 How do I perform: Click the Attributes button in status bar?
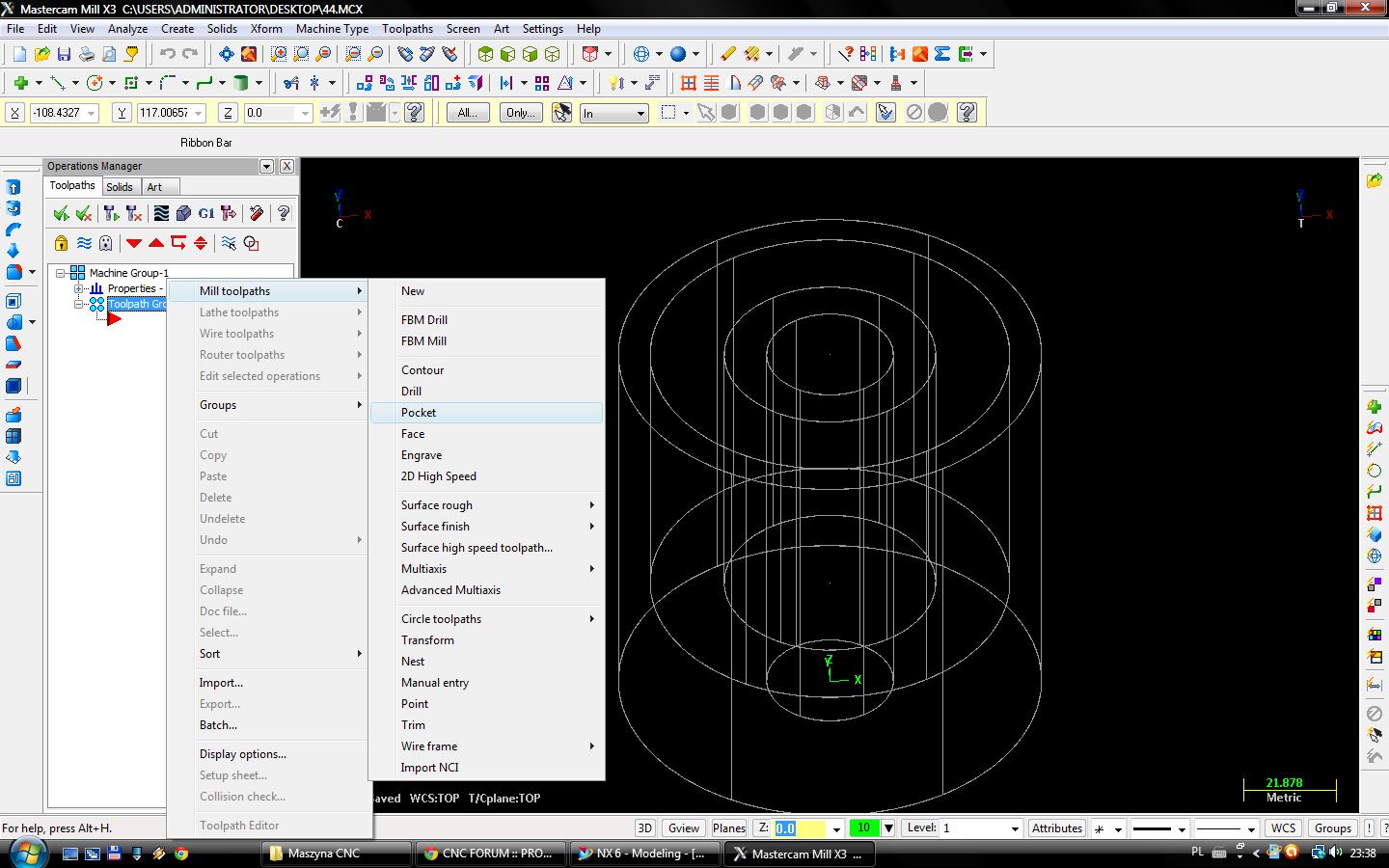click(x=1057, y=827)
